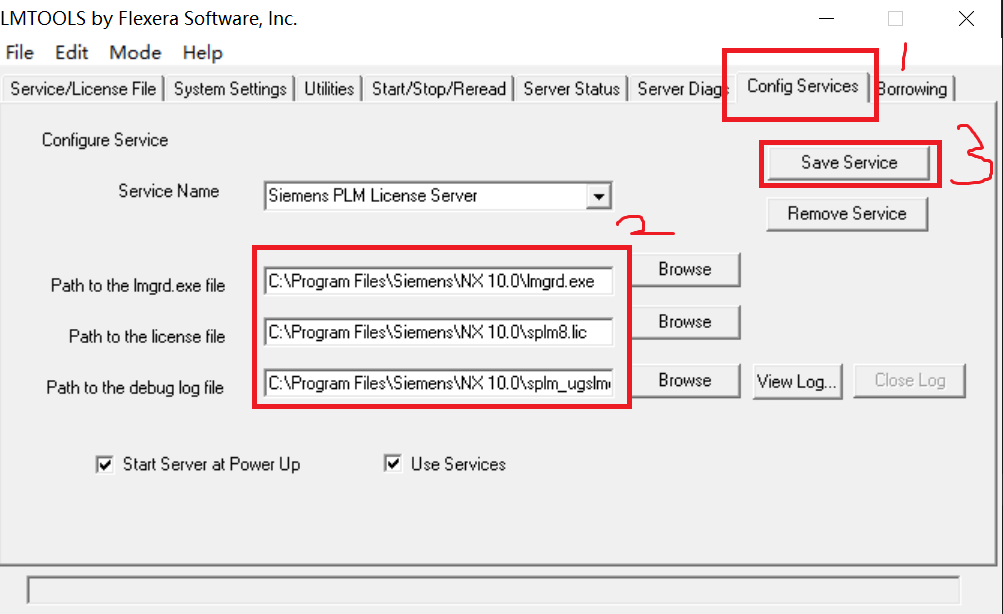This screenshot has height=614, width=1003.
Task: Select the Config Services tab
Action: click(x=802, y=86)
